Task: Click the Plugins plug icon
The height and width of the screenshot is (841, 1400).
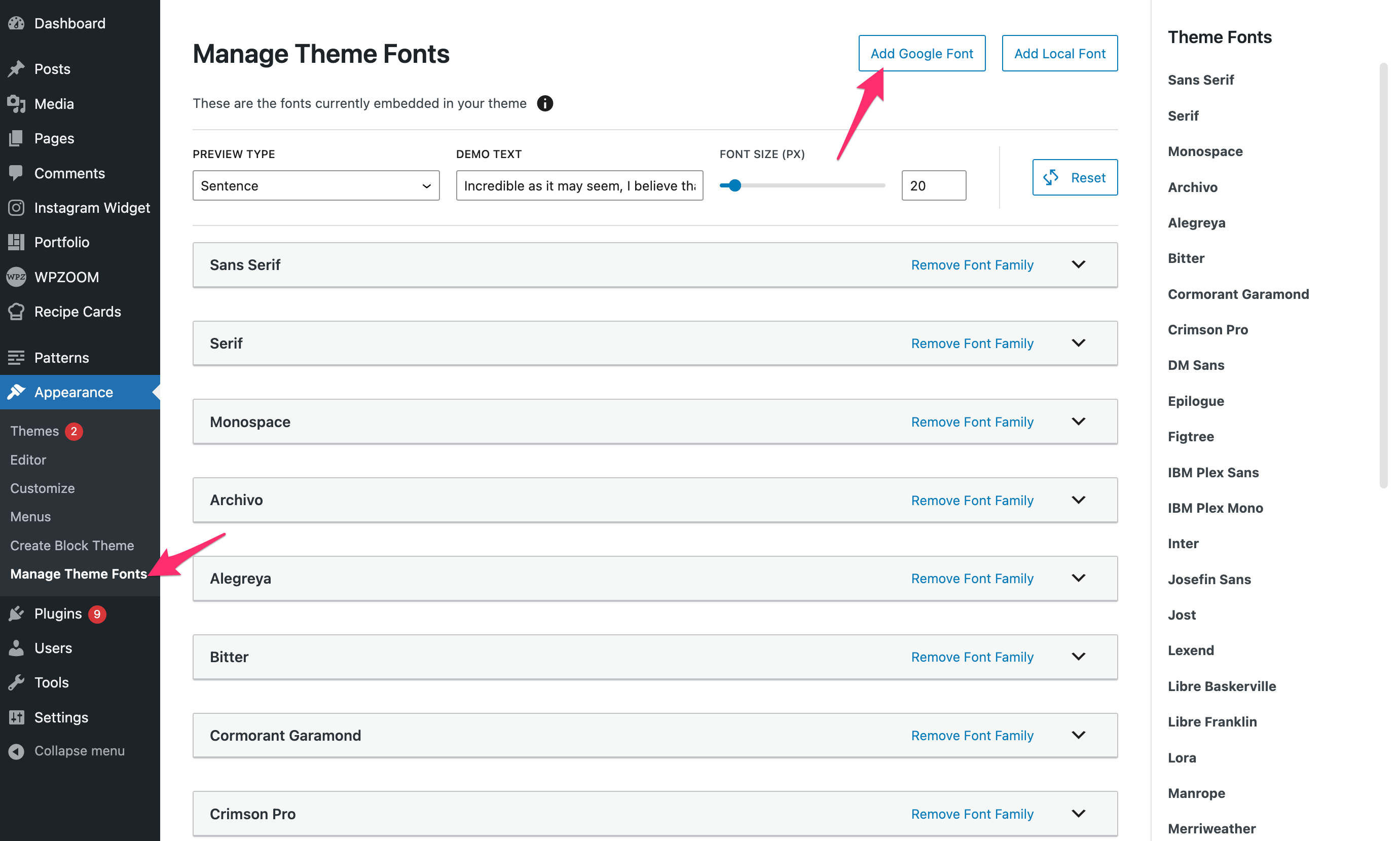Action: (16, 614)
